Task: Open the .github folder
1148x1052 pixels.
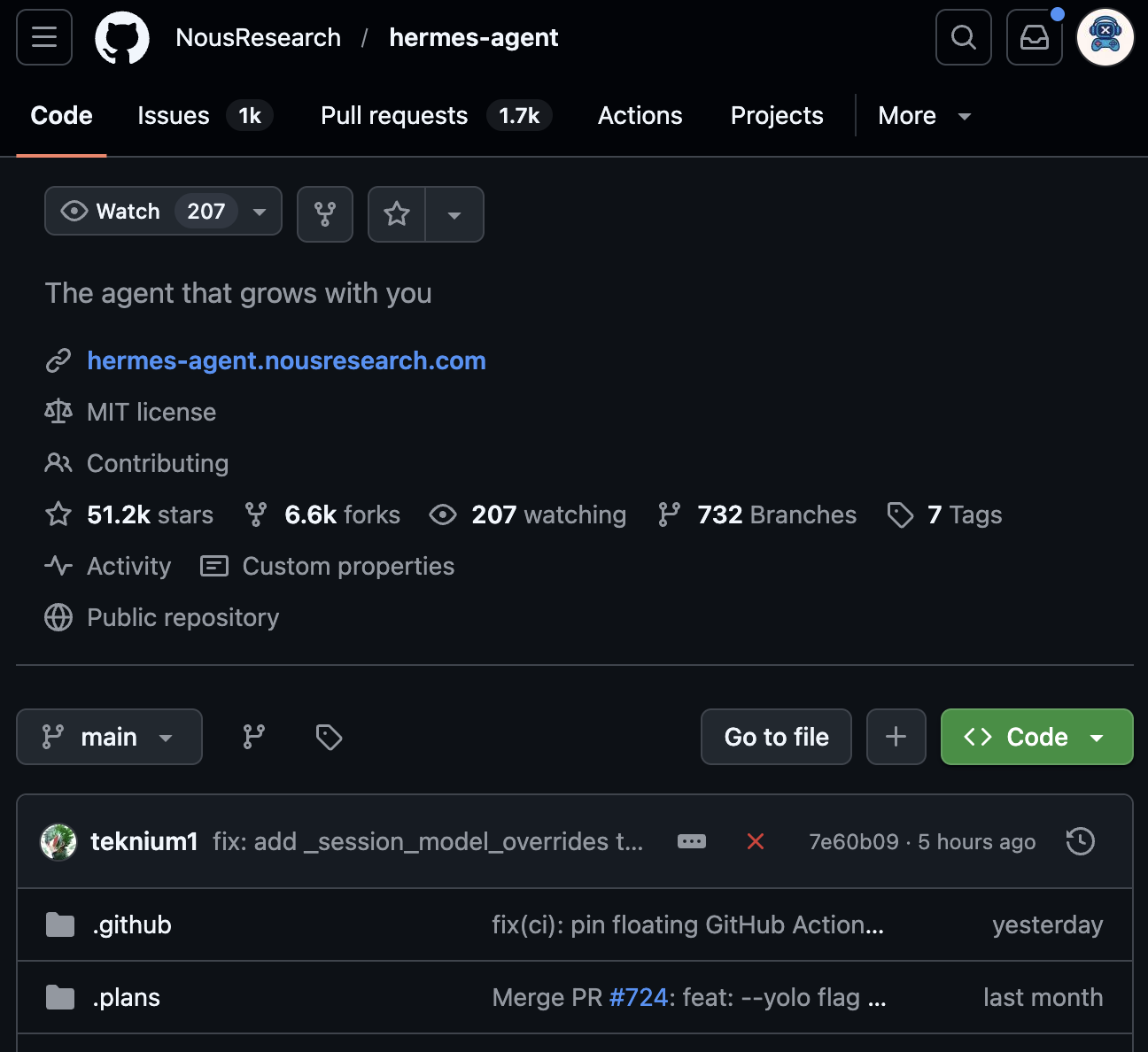Action: (x=132, y=924)
